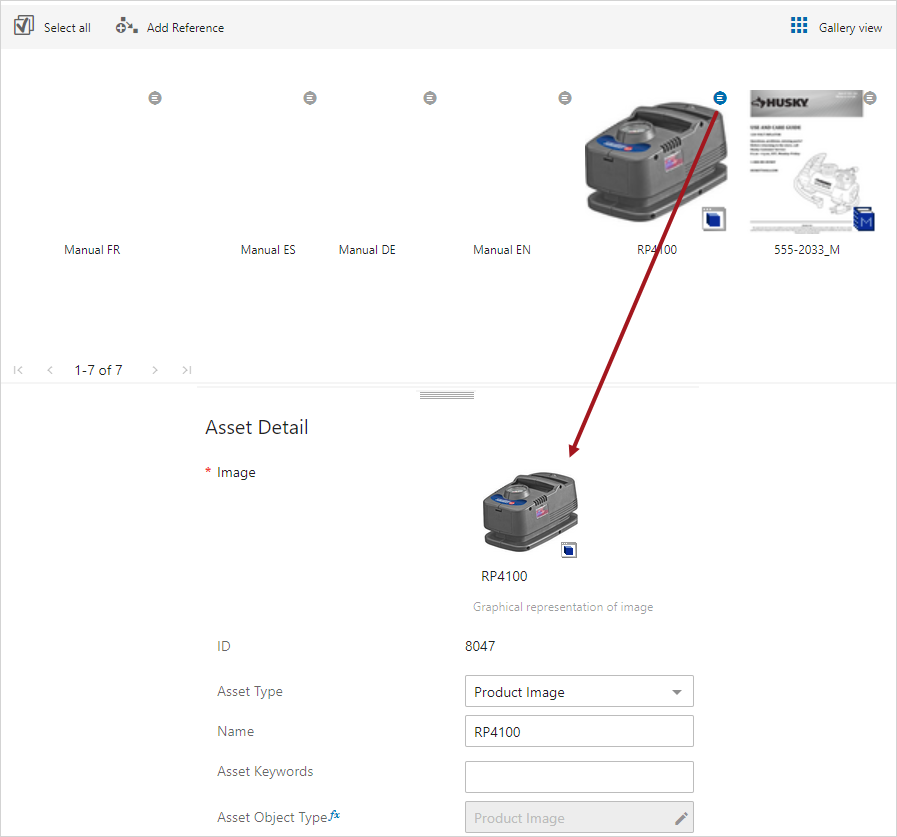
Task: Click the ID value 8047
Action: 480,646
